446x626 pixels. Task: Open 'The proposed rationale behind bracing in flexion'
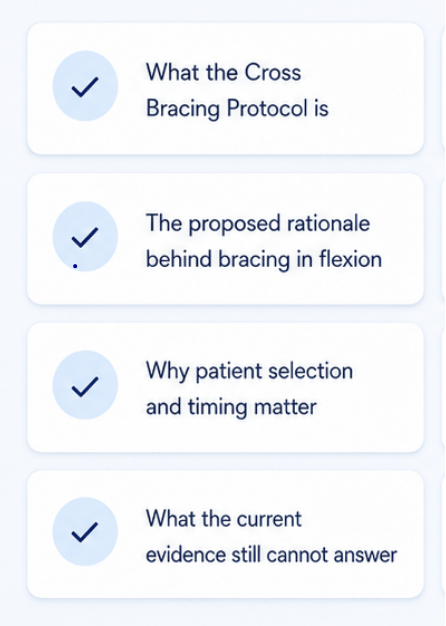(264, 241)
